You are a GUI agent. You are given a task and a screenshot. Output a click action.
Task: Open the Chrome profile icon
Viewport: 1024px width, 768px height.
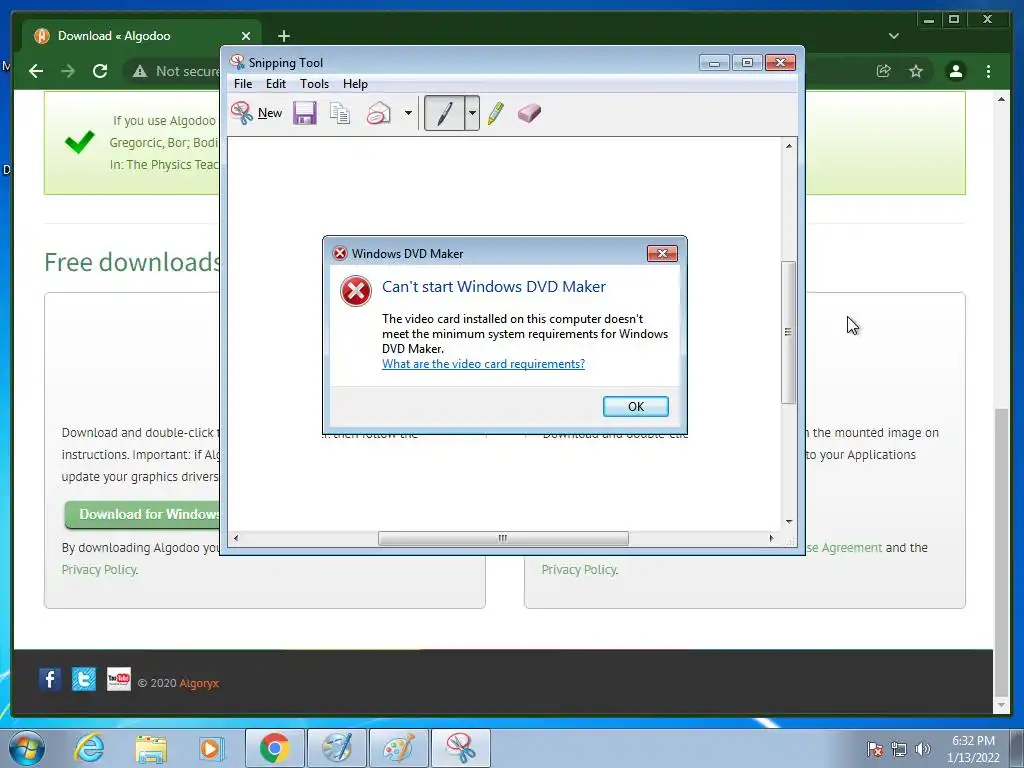(955, 71)
